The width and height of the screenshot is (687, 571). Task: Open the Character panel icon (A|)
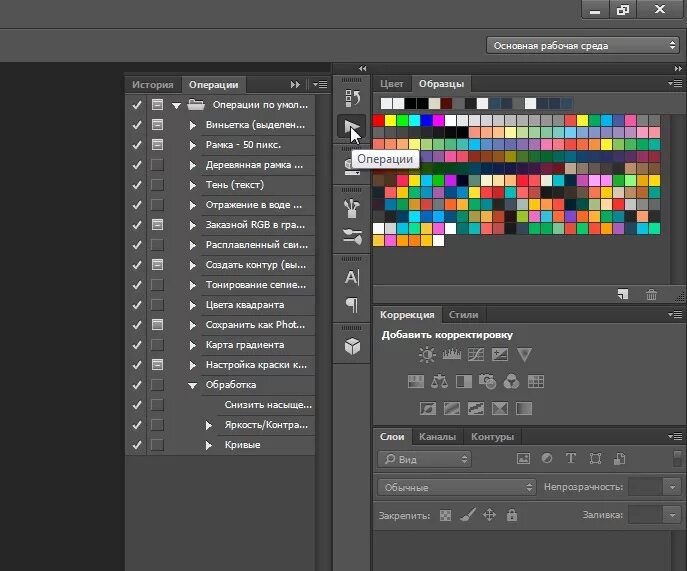[352, 277]
